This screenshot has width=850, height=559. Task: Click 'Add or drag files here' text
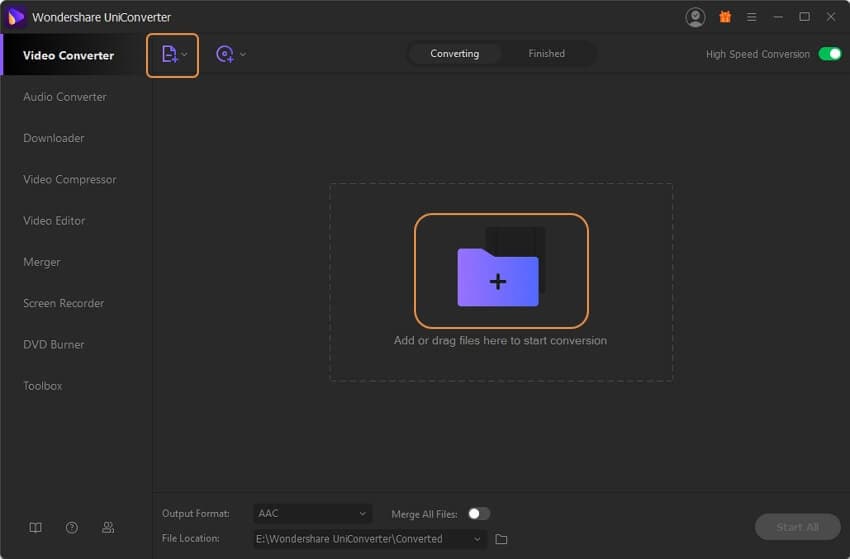[500, 340]
